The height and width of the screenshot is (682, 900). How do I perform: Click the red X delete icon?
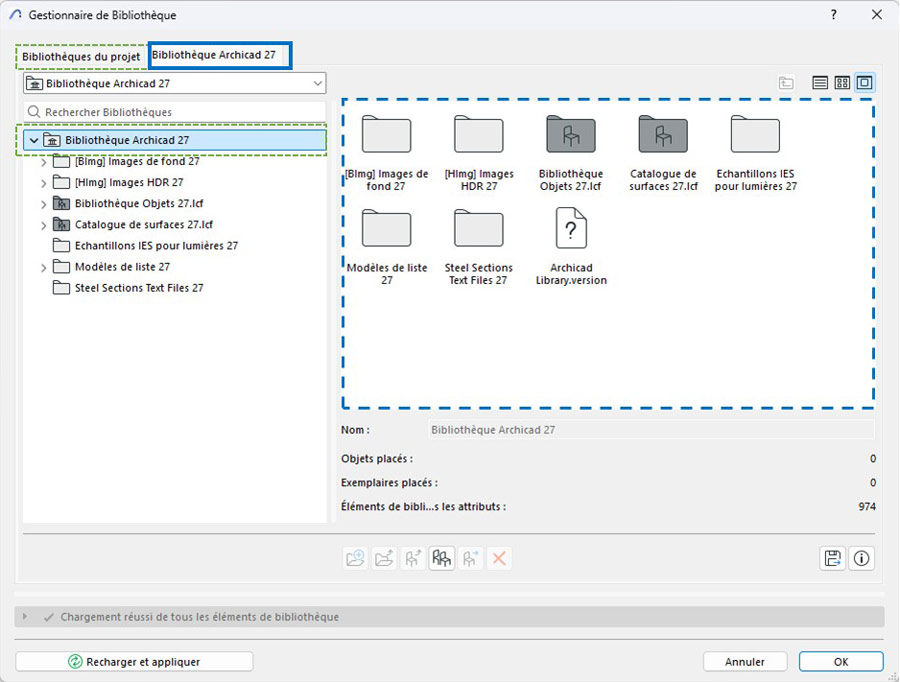(499, 558)
